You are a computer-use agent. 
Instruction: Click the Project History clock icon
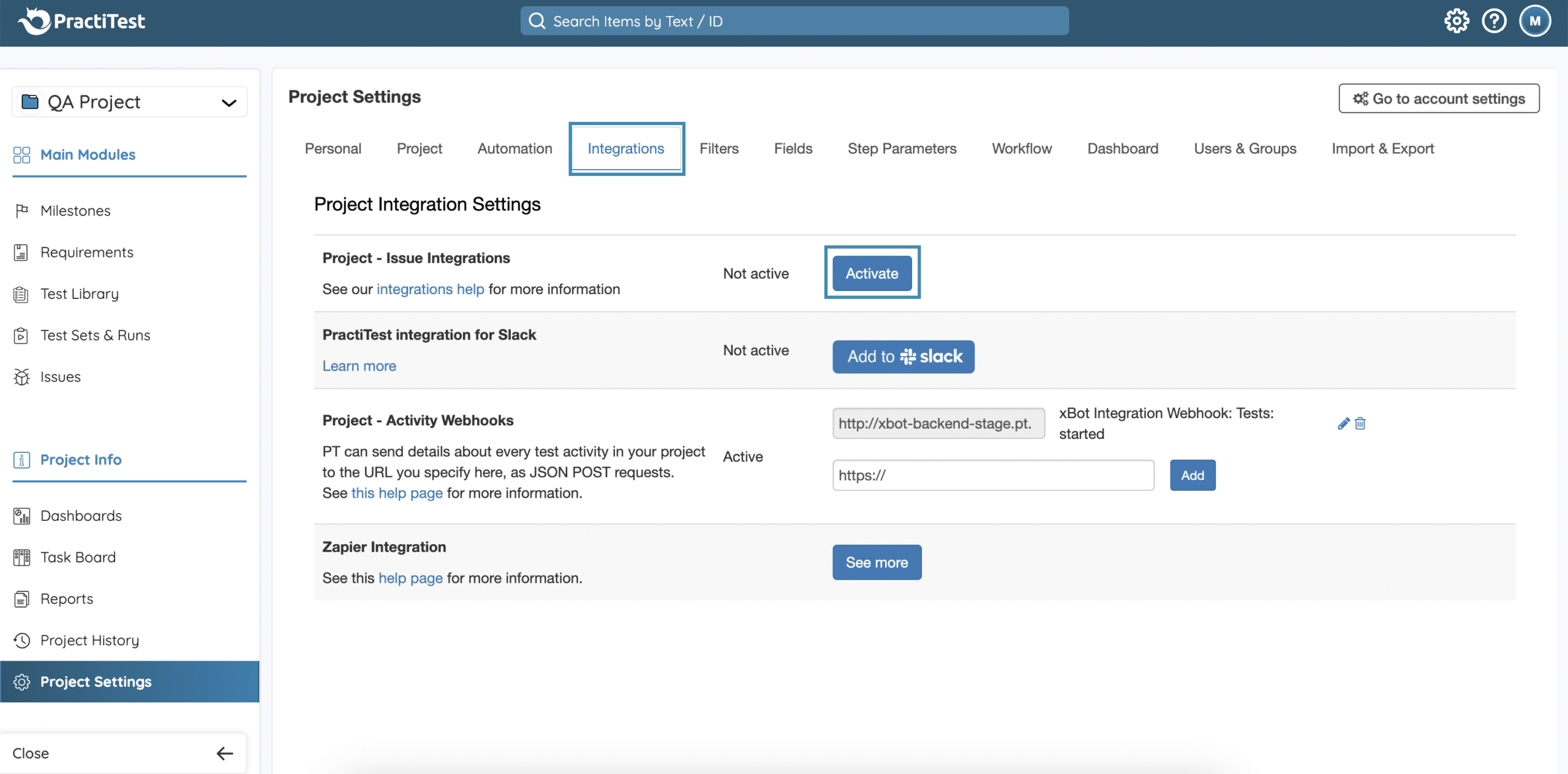click(21, 640)
